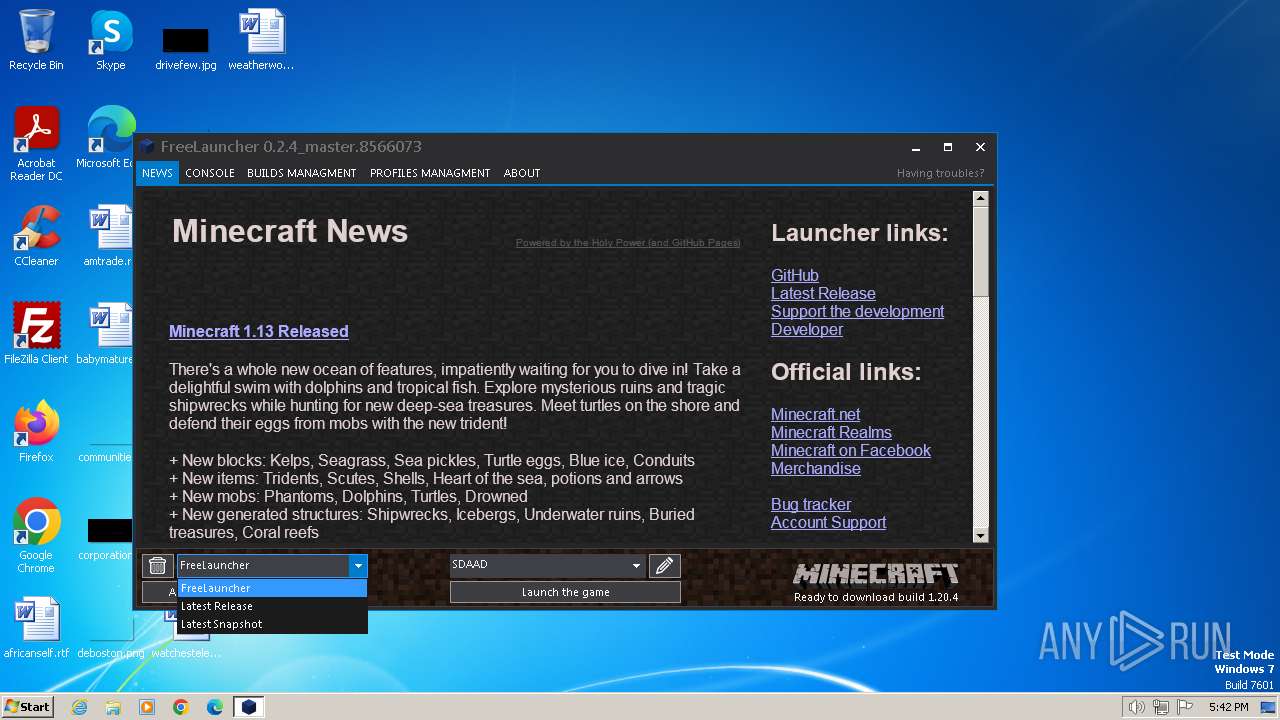The height and width of the screenshot is (720, 1280).
Task: Open the drivefew.jpg desktop file
Action: pyautogui.click(x=186, y=47)
